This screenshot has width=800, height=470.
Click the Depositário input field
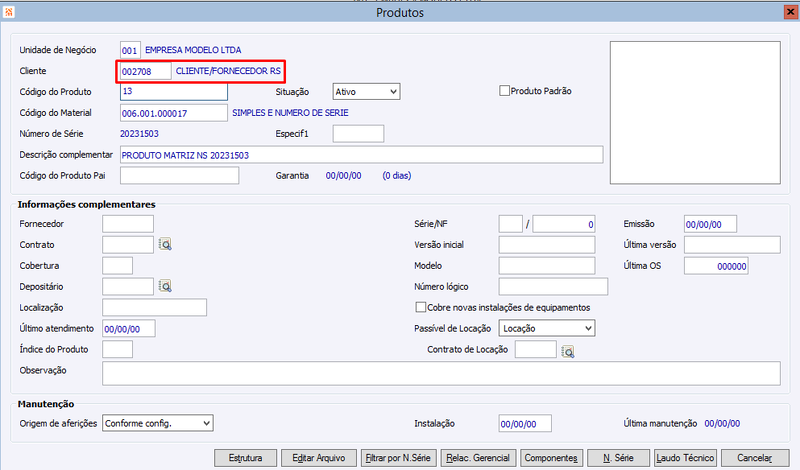128,287
